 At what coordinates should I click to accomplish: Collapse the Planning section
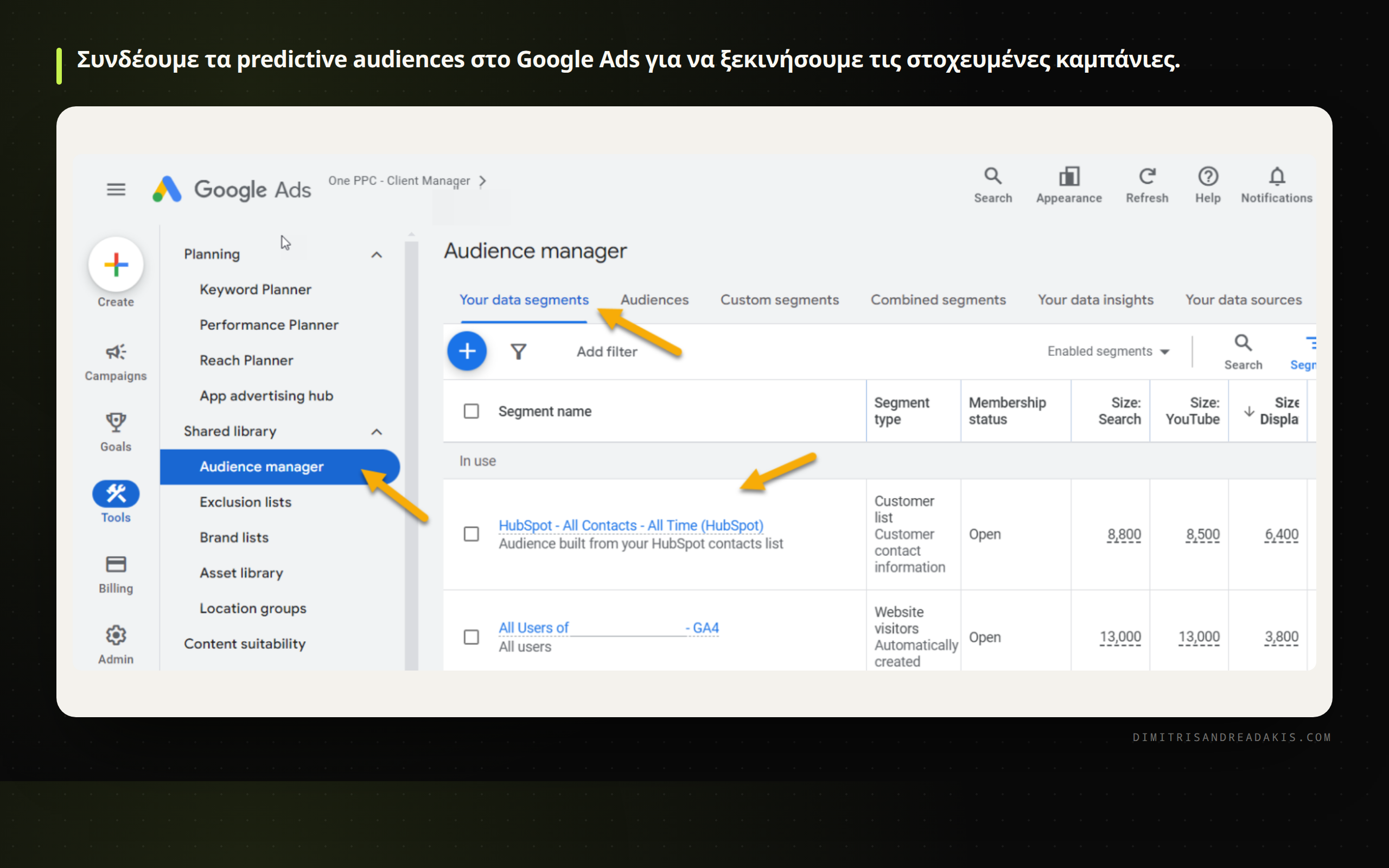[377, 254]
